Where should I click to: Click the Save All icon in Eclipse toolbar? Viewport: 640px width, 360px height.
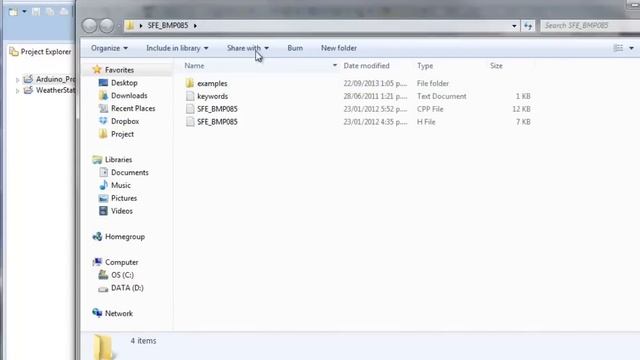tap(50, 12)
